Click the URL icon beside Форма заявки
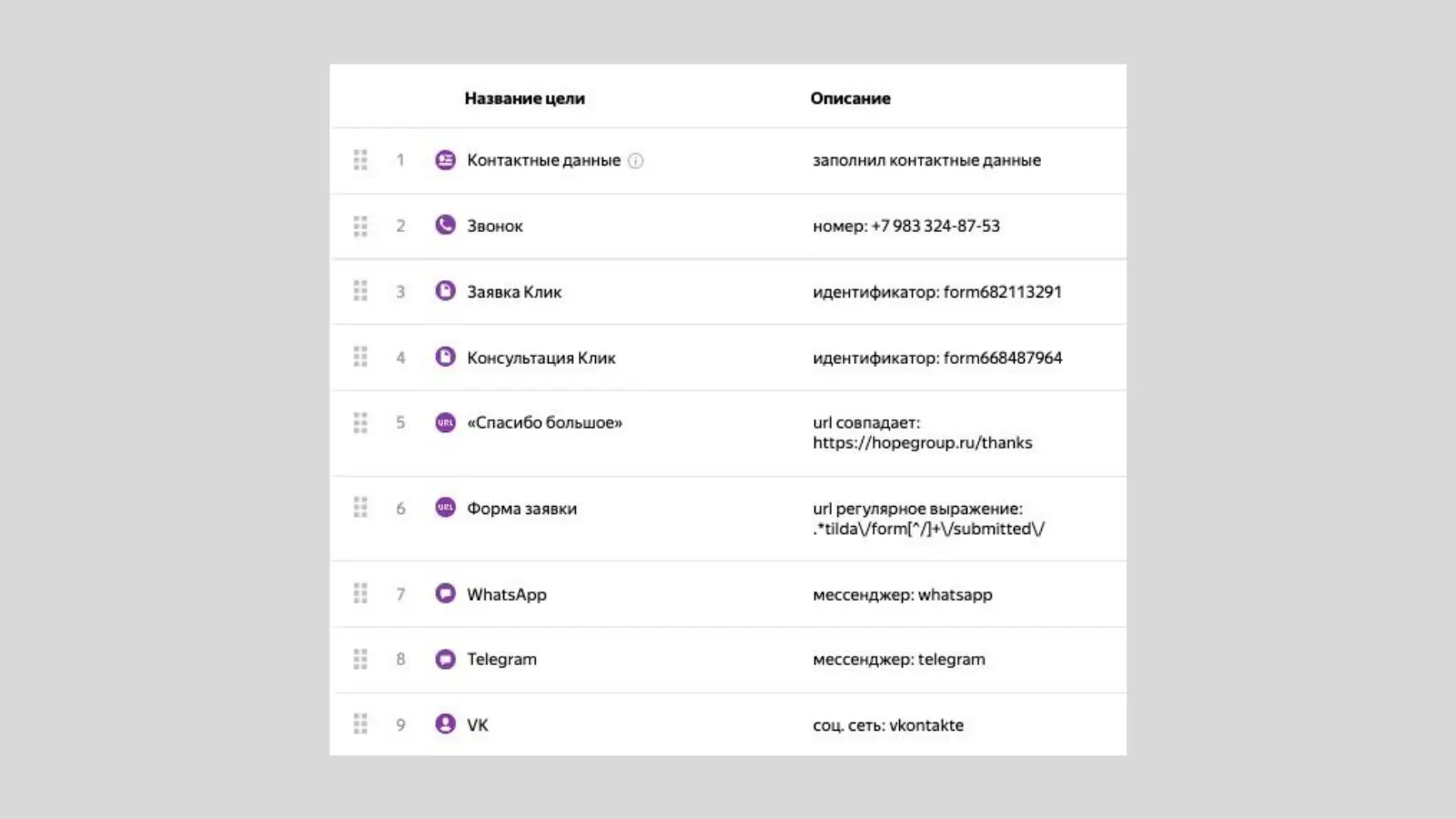1456x819 pixels. click(x=445, y=508)
